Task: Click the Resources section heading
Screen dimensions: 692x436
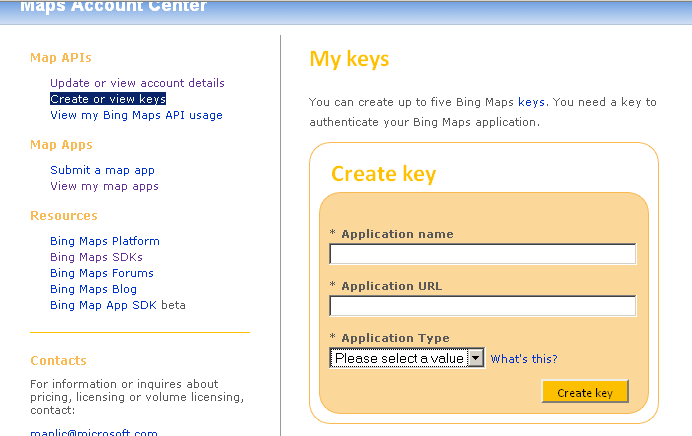Action: tap(64, 216)
